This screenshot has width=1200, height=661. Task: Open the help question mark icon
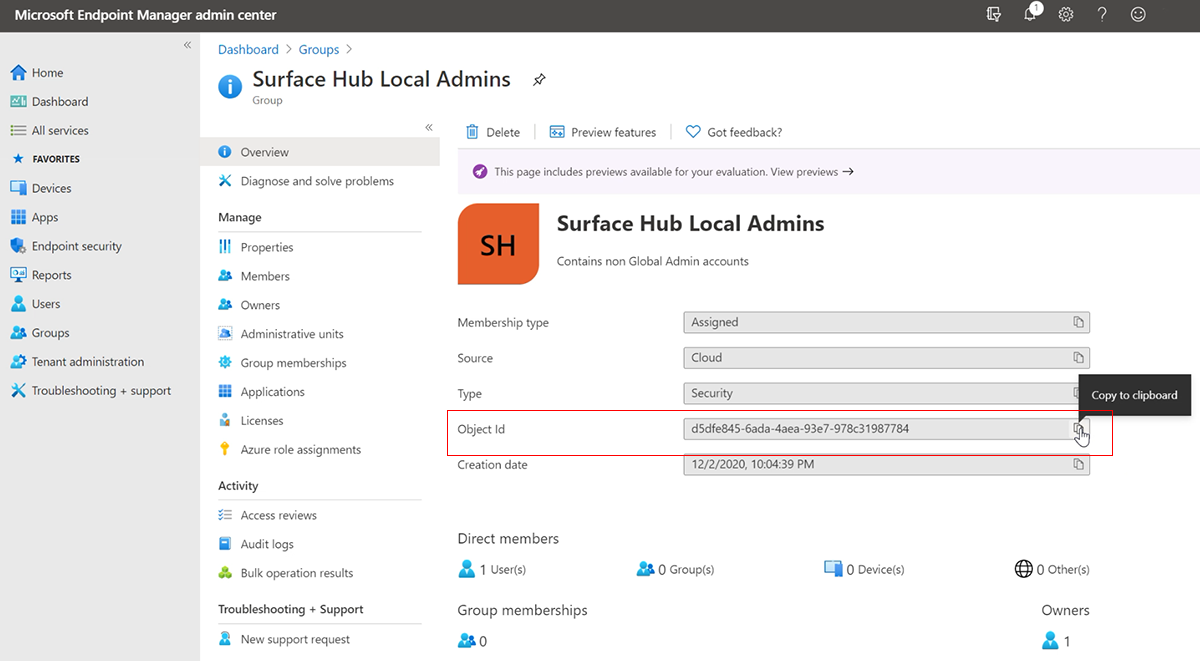1102,15
